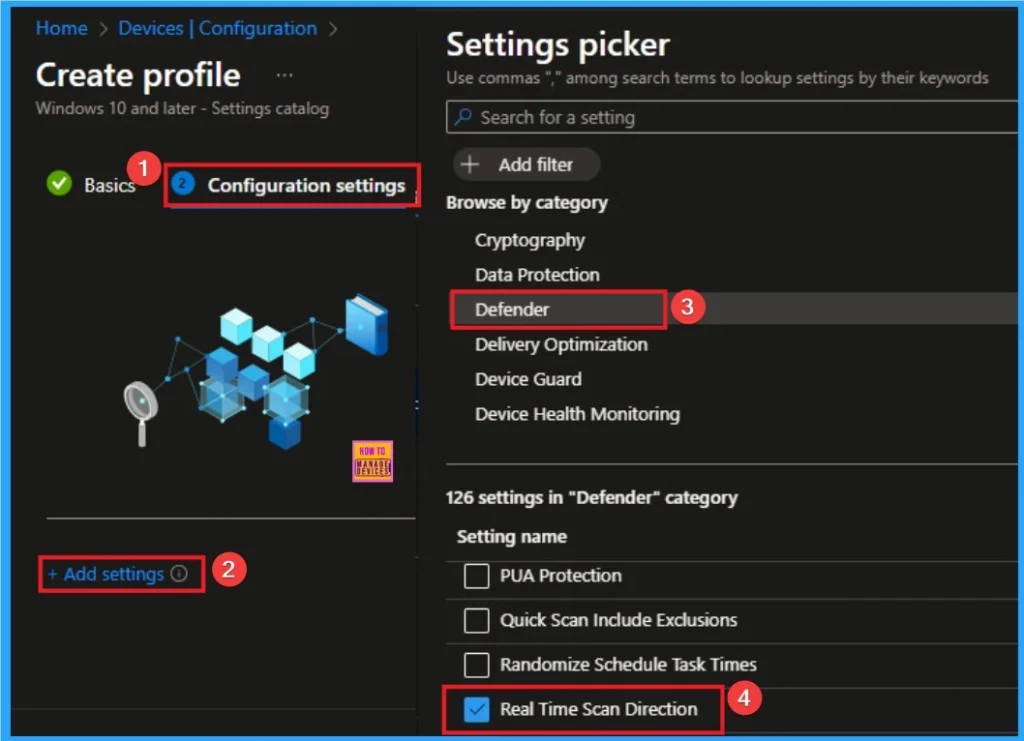The width and height of the screenshot is (1024, 741).
Task: Enable the PUA Protection checkbox
Action: 476,575
